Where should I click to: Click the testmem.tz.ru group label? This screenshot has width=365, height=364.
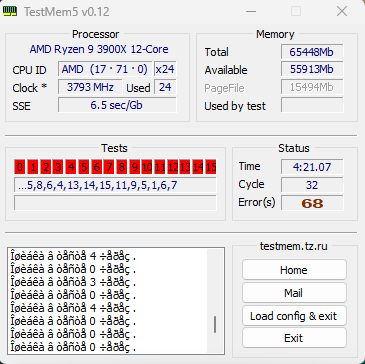pyautogui.click(x=294, y=246)
